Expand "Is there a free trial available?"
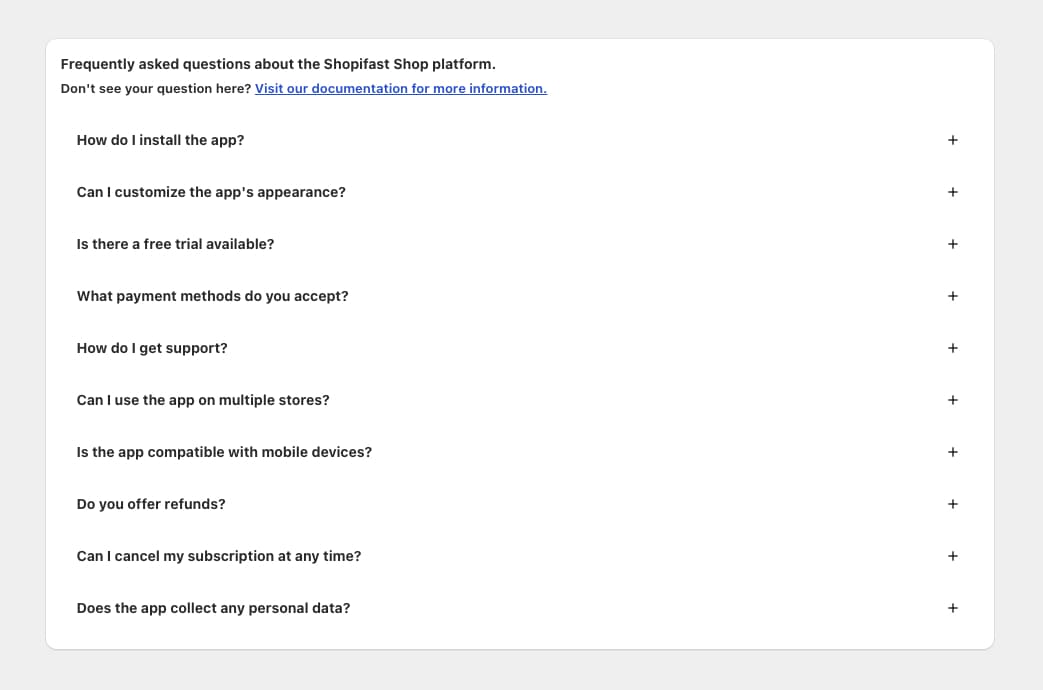Viewport: 1043px width, 690px height. (175, 244)
